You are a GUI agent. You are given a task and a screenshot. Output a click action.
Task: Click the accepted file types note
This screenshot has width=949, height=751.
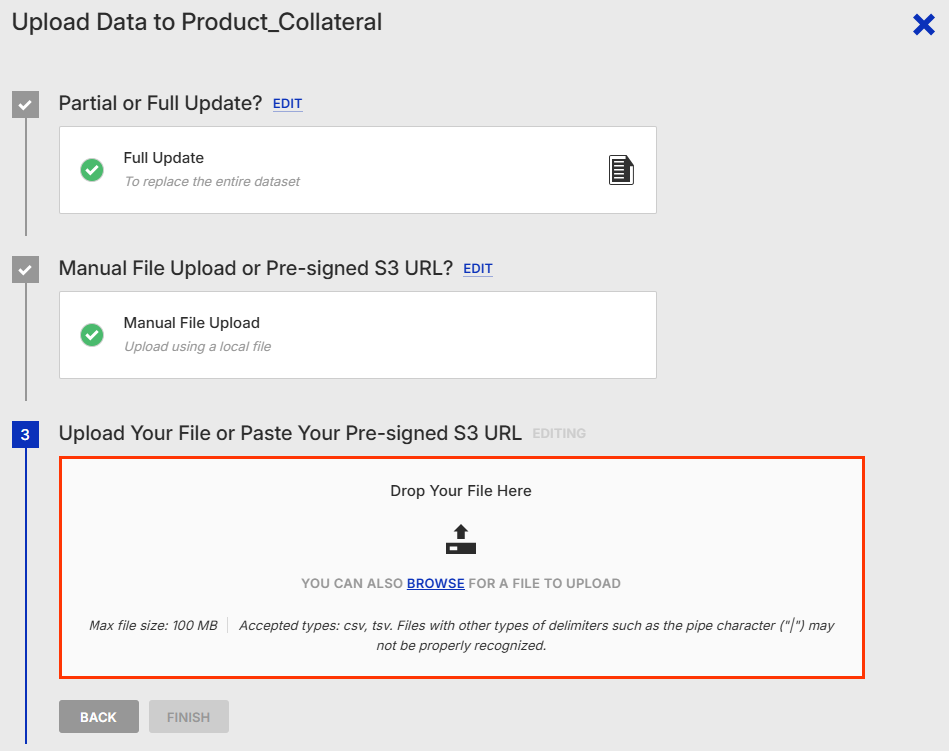coord(536,635)
